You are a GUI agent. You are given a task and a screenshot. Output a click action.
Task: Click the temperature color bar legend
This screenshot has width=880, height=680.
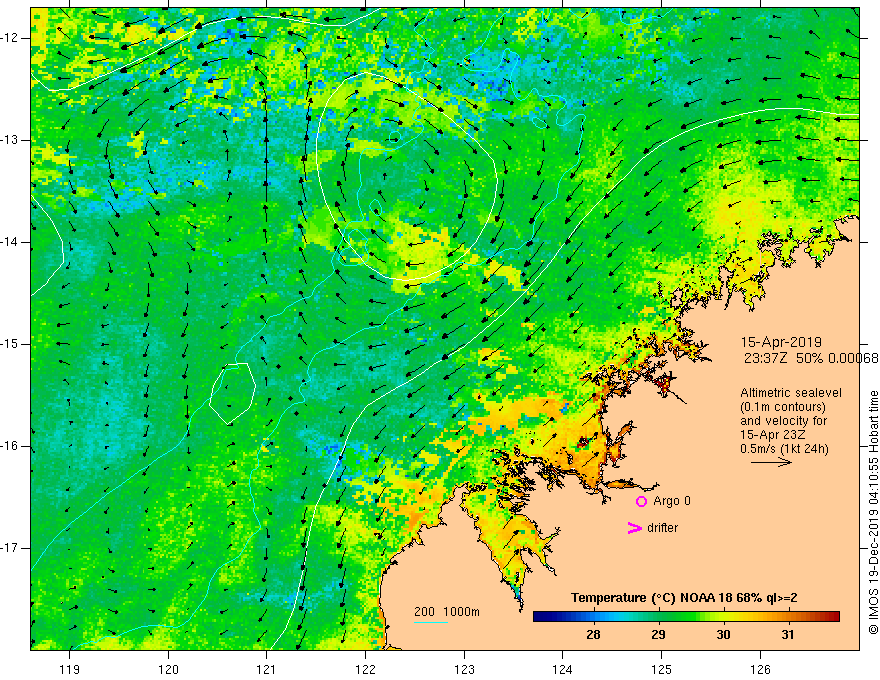[x=686, y=617]
